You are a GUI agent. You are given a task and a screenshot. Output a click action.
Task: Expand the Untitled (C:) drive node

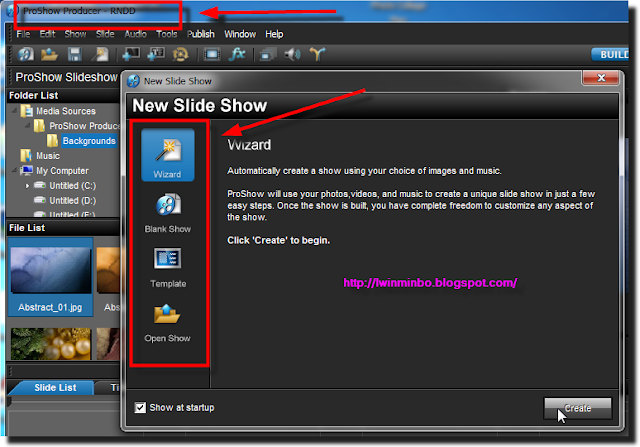pyautogui.click(x=27, y=186)
